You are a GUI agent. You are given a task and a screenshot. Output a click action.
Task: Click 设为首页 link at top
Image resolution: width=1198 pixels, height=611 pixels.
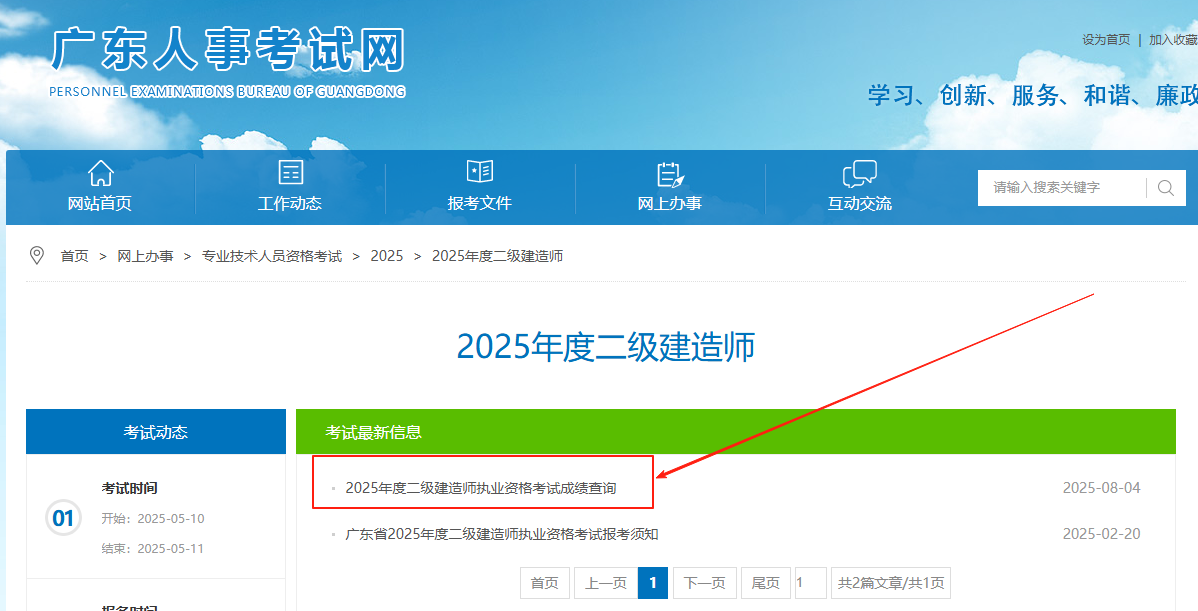pyautogui.click(x=1106, y=40)
